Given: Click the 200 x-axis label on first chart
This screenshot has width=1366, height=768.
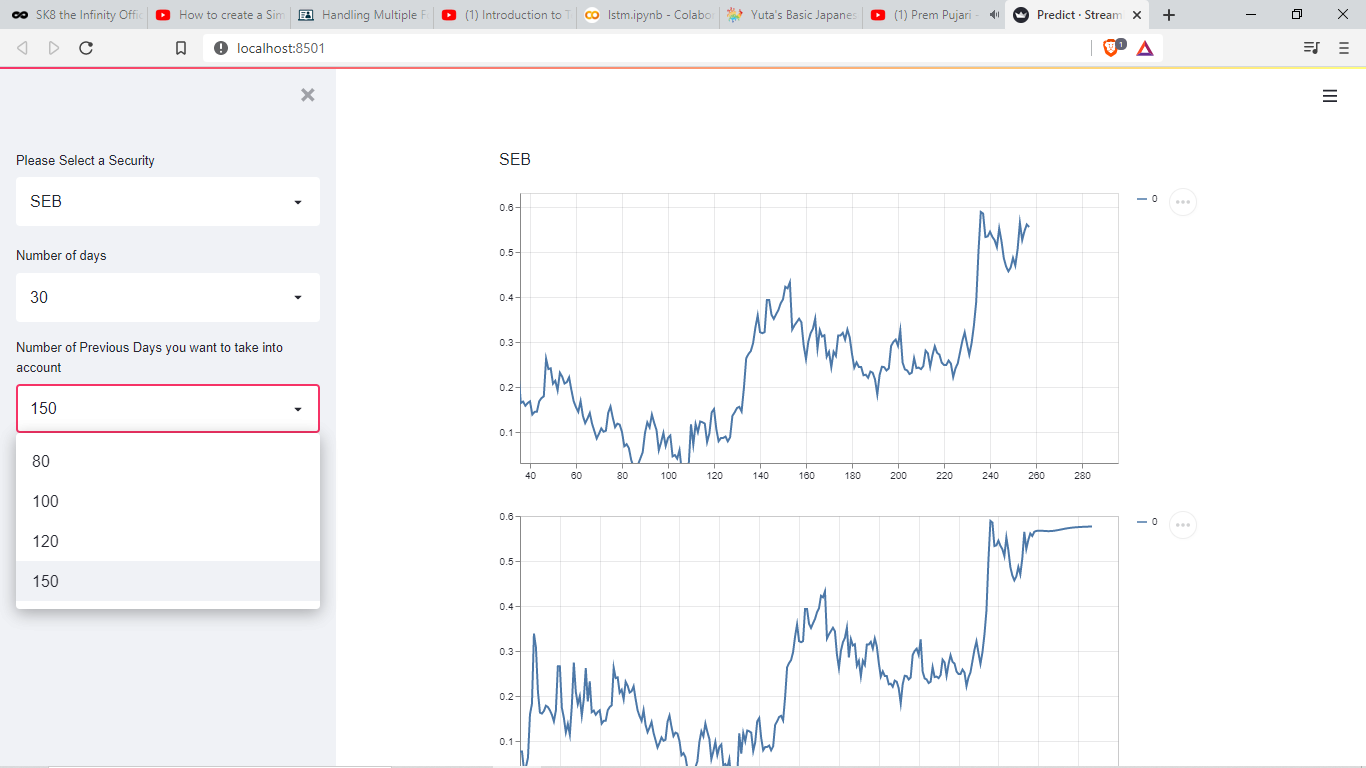Looking at the screenshot, I should [x=899, y=475].
